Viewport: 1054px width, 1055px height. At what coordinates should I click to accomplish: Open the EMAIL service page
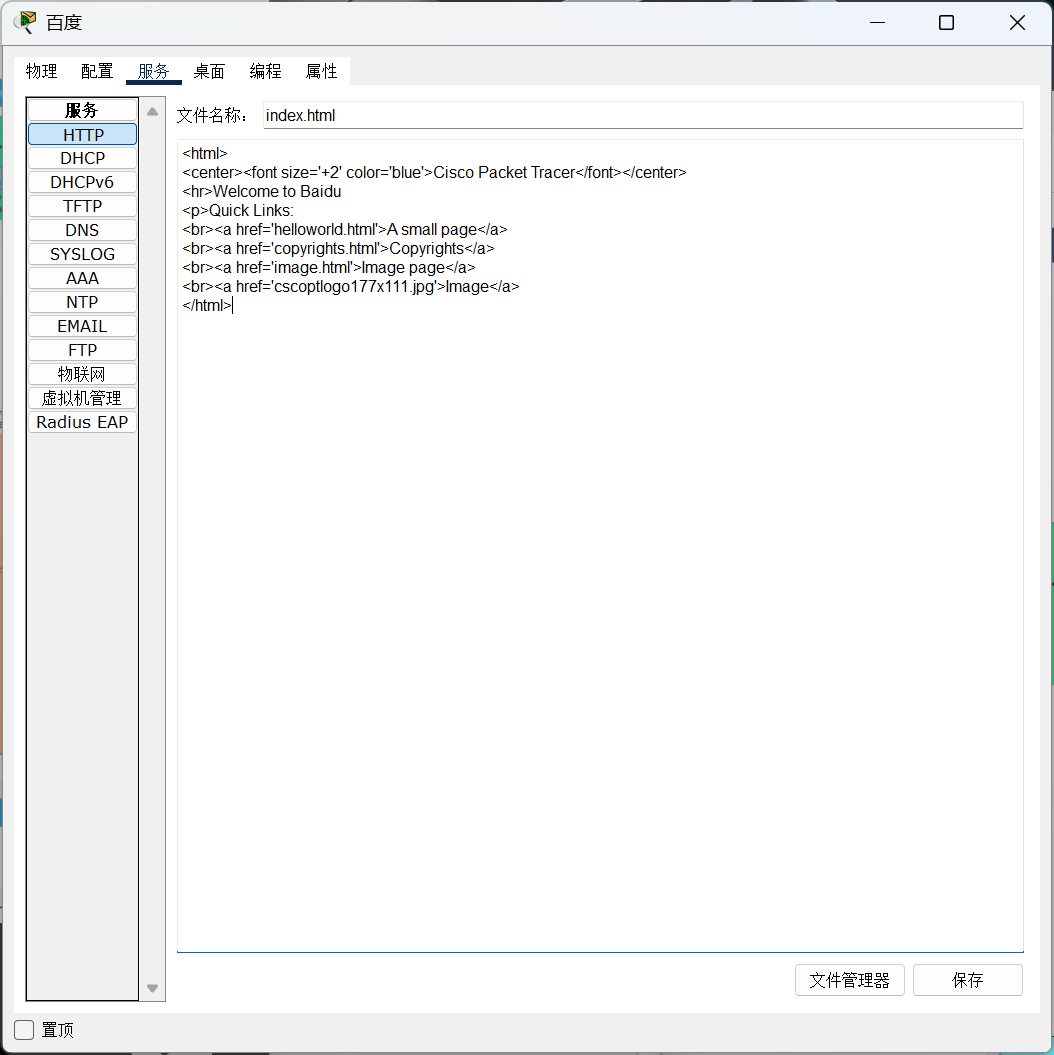coord(83,326)
